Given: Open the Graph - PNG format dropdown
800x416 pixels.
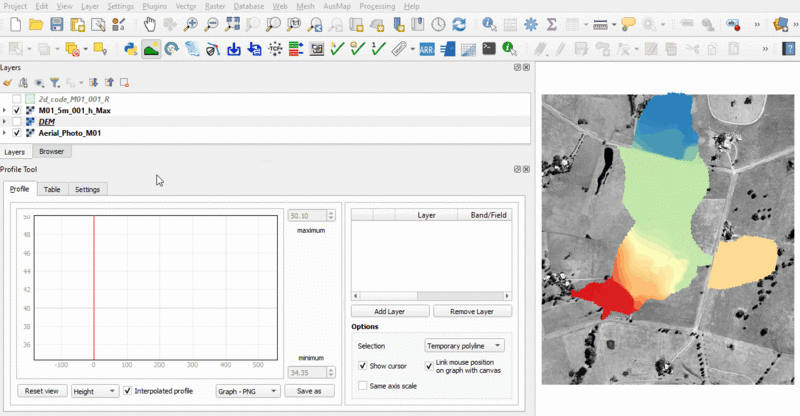Looking at the screenshot, I should (245, 391).
